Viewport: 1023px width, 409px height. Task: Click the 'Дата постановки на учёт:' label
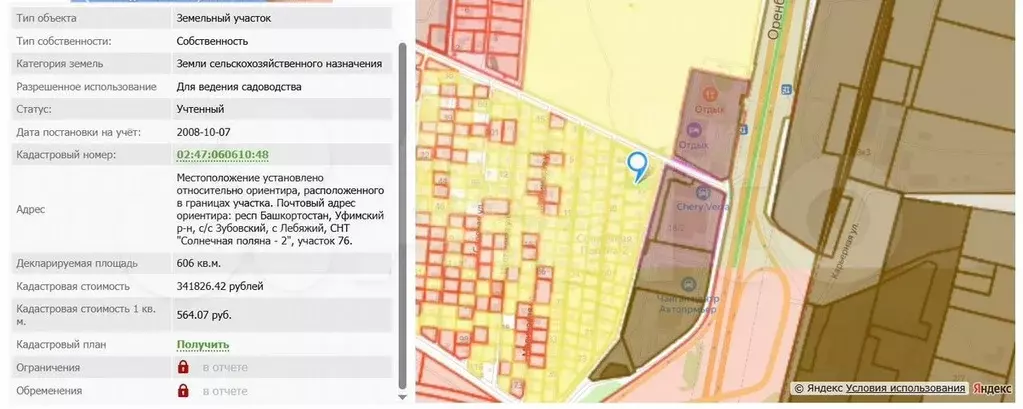pyautogui.click(x=78, y=132)
